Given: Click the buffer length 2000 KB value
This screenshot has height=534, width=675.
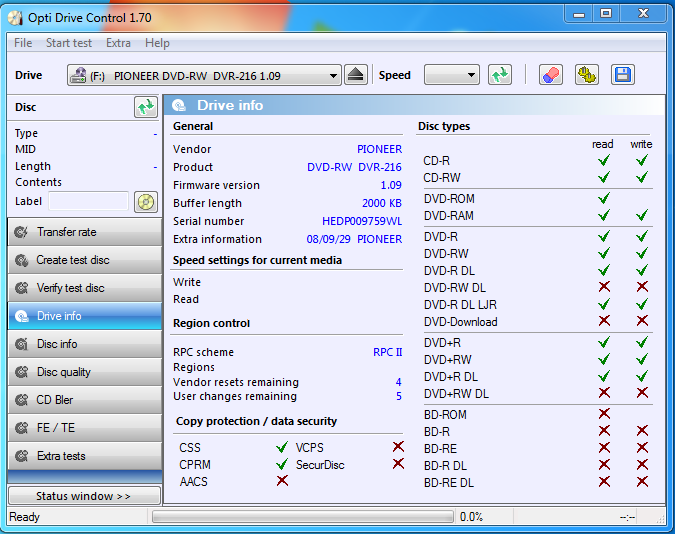Looking at the screenshot, I should pyautogui.click(x=382, y=203).
